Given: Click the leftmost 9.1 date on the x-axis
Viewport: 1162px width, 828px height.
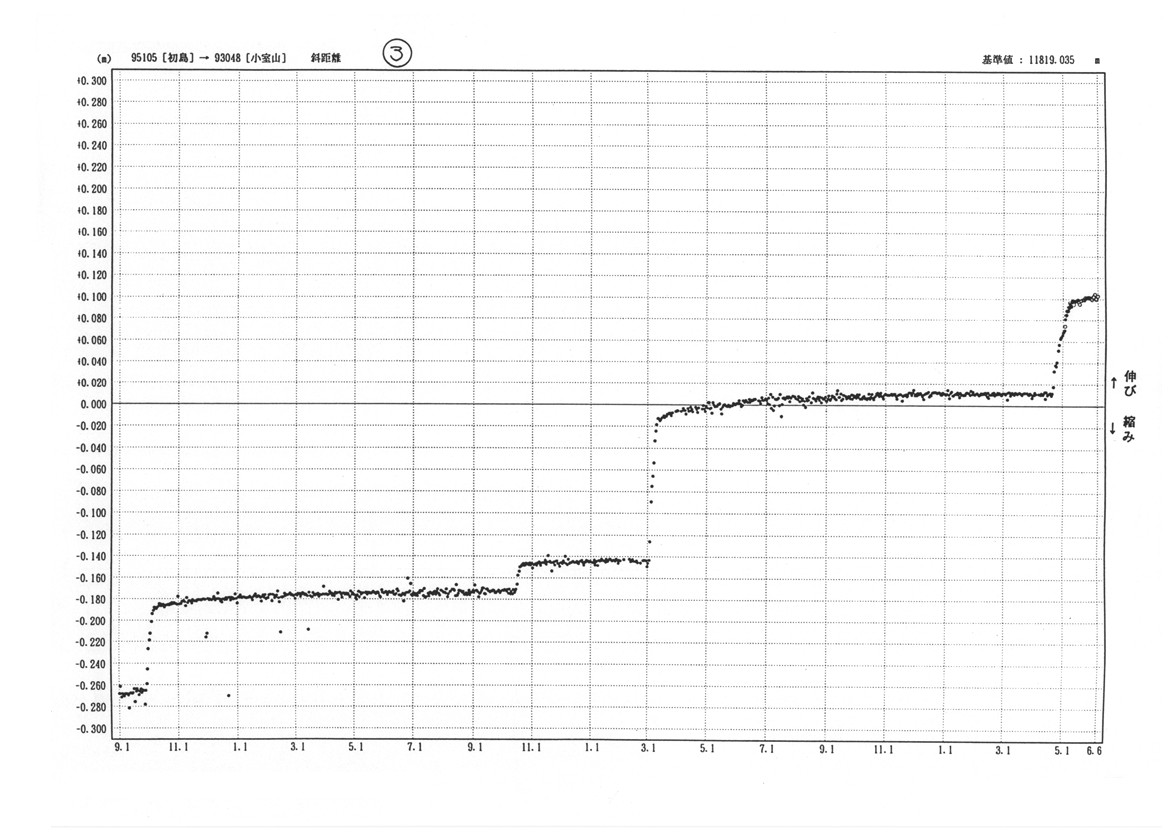Looking at the screenshot, I should 122,748.
